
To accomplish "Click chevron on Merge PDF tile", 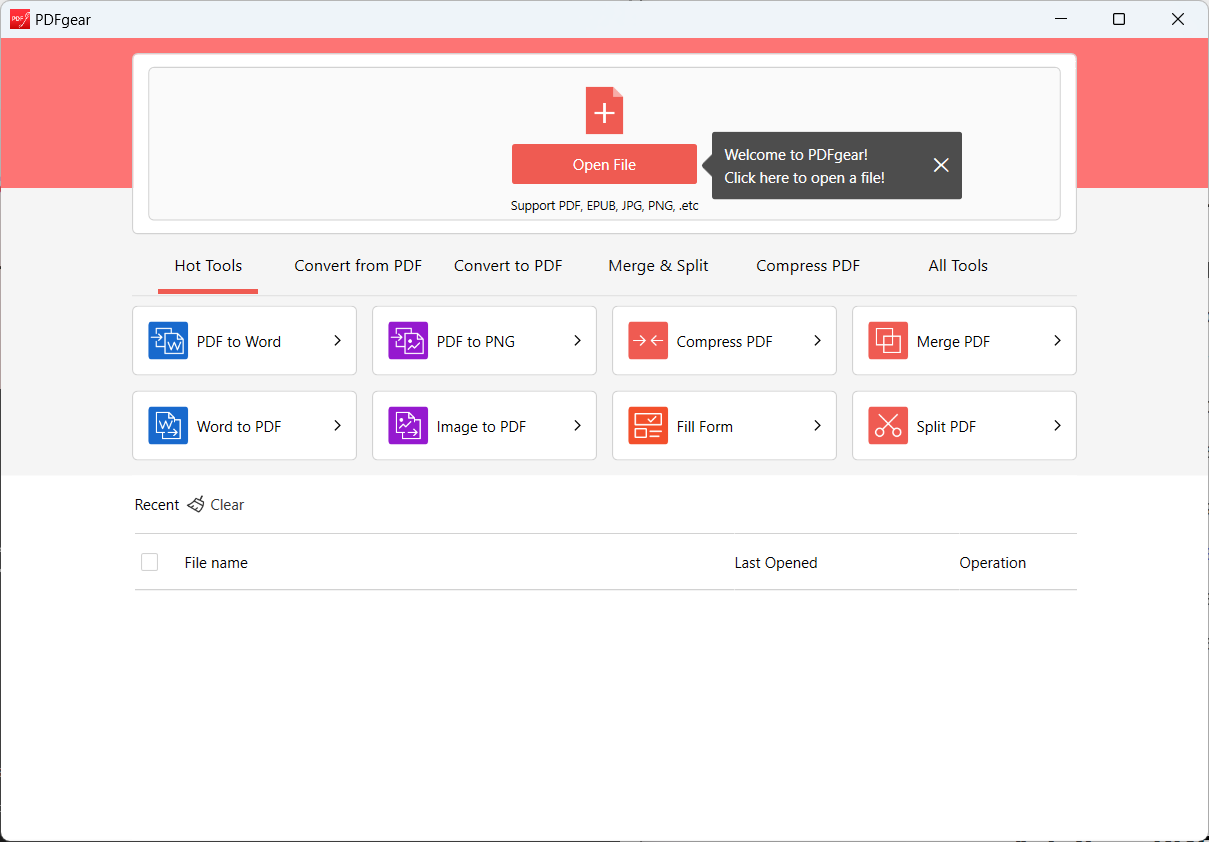I will 1057,341.
